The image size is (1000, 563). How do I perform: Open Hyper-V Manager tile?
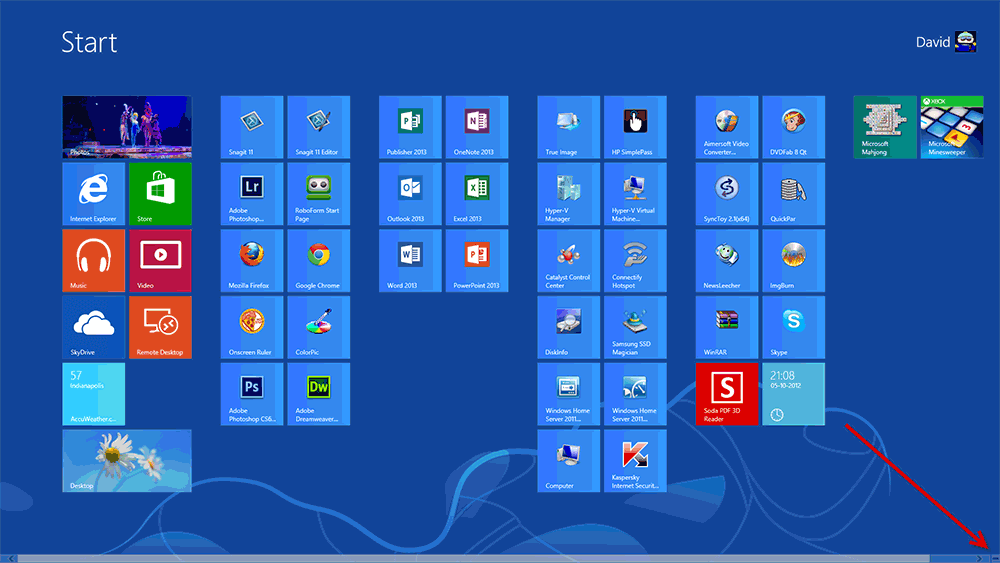[x=568, y=194]
